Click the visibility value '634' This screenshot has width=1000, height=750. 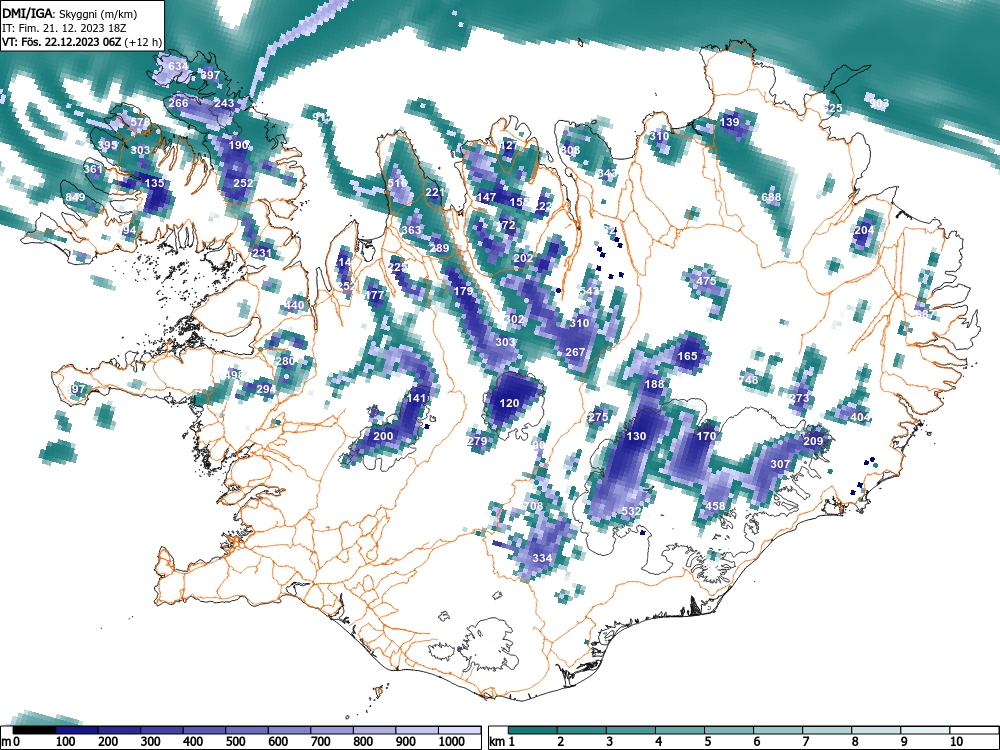[178, 66]
